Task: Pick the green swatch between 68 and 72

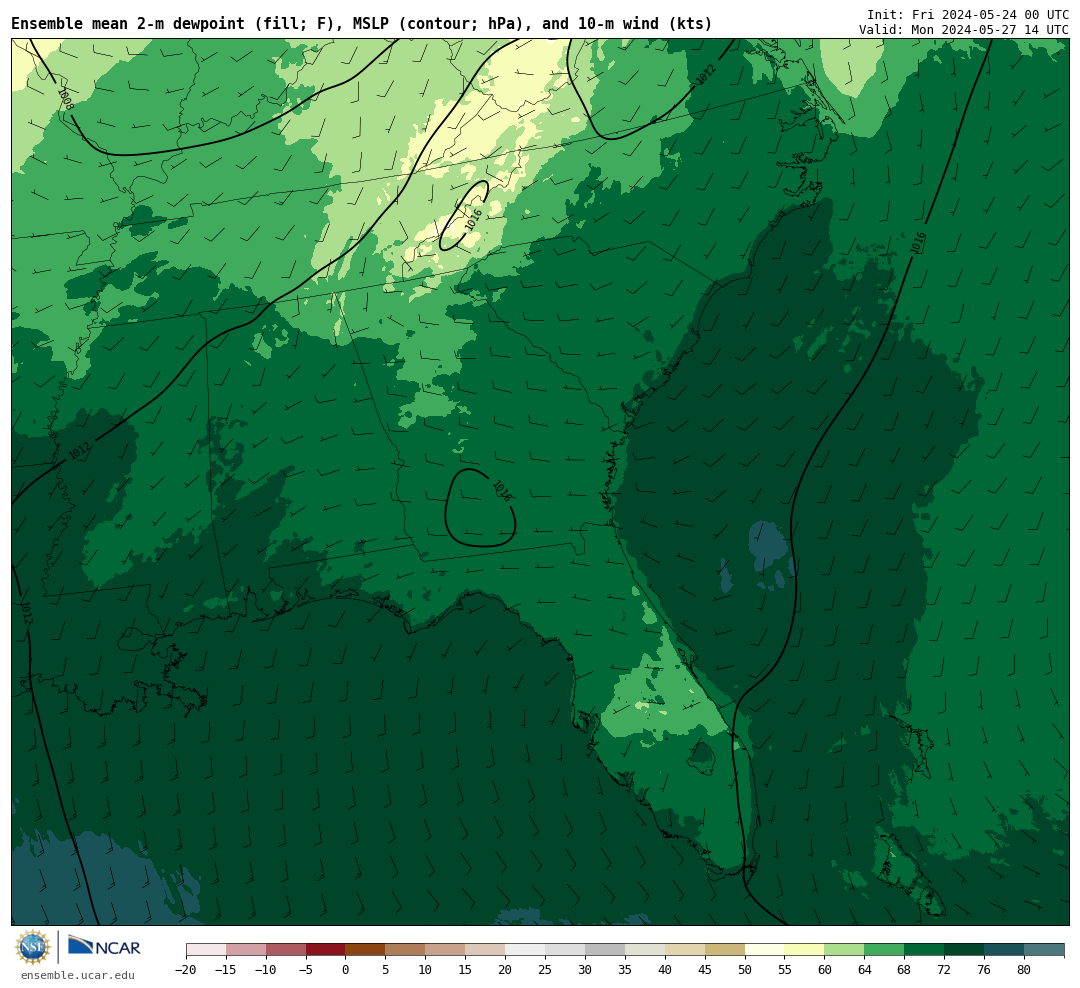Action: coord(925,950)
